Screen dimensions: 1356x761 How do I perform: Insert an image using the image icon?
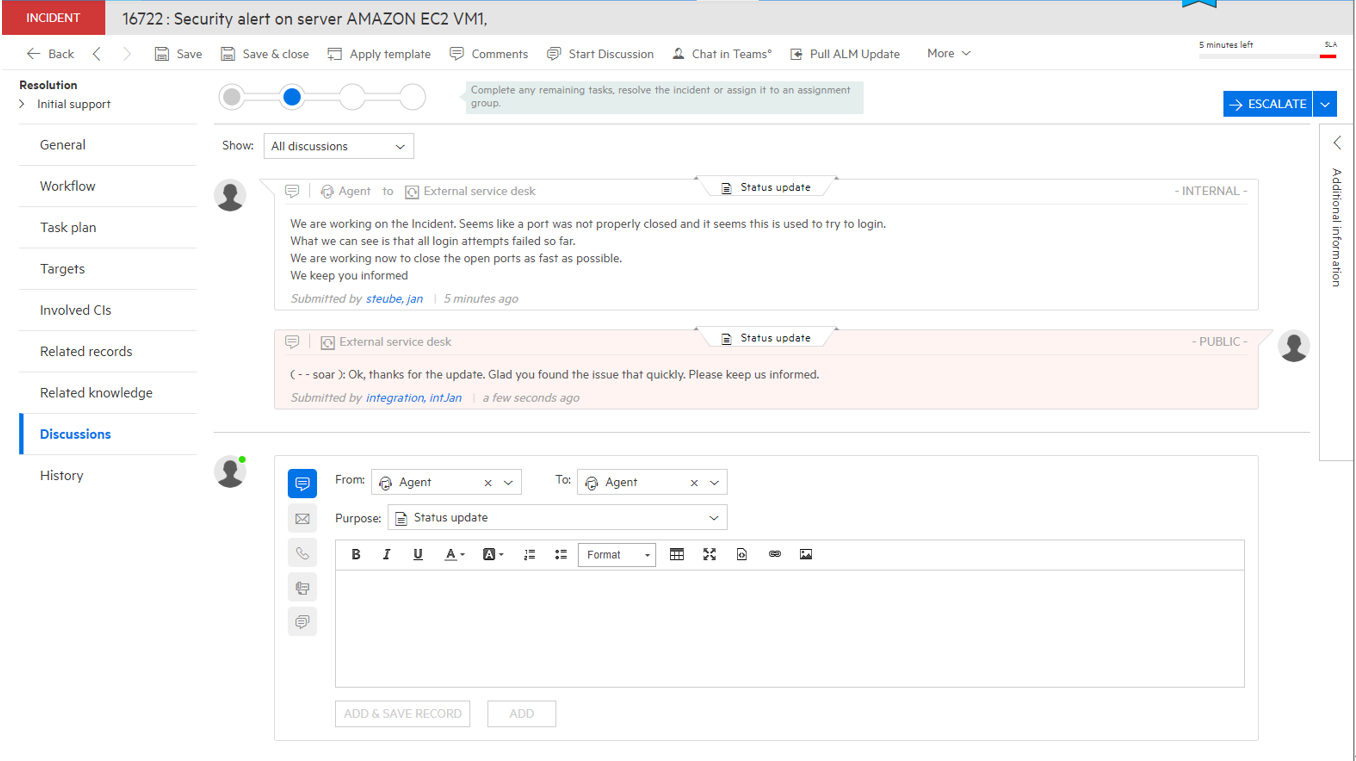806,554
